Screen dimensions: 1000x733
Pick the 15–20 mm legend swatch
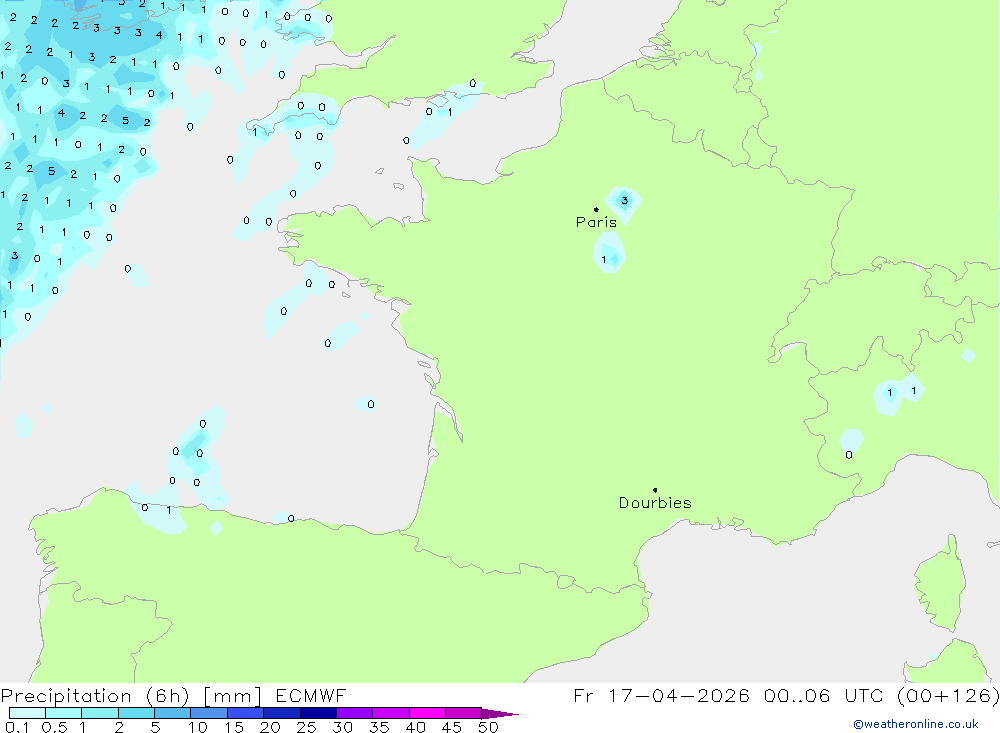245,713
